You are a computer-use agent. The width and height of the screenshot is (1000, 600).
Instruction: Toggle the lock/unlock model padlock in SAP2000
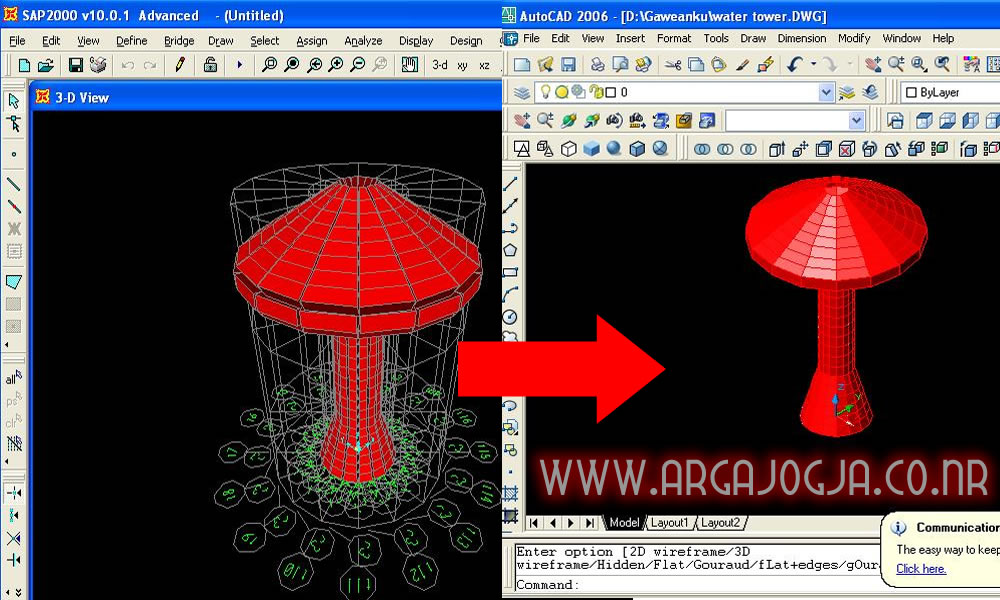click(210, 64)
